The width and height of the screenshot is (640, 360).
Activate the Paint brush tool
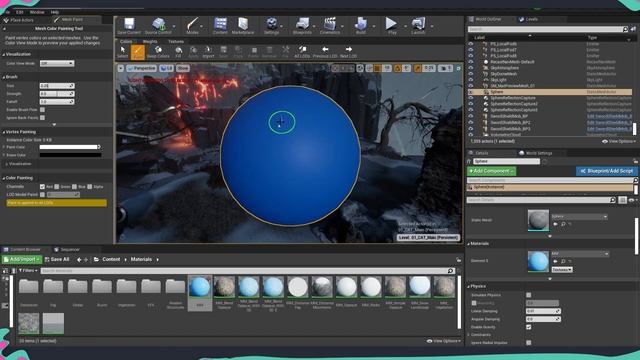pyautogui.click(x=138, y=52)
